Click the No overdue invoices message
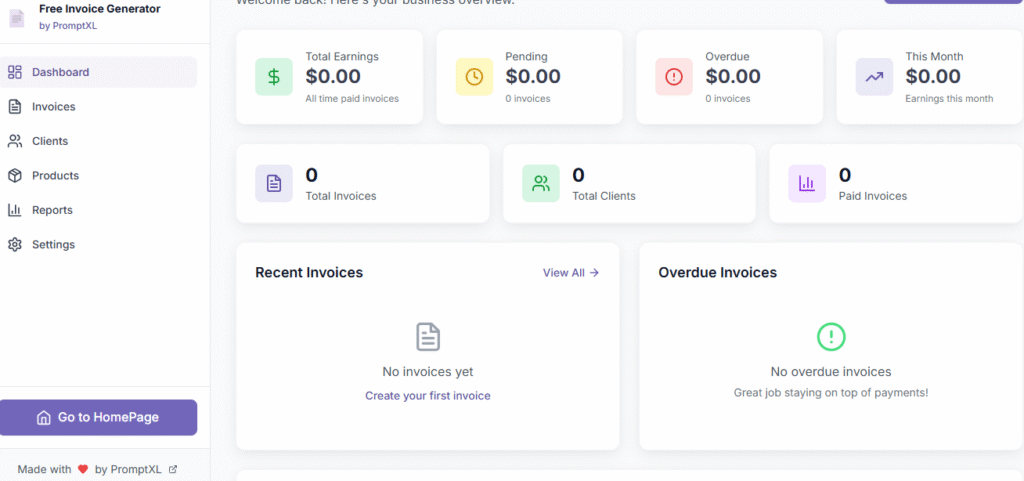 click(x=831, y=372)
